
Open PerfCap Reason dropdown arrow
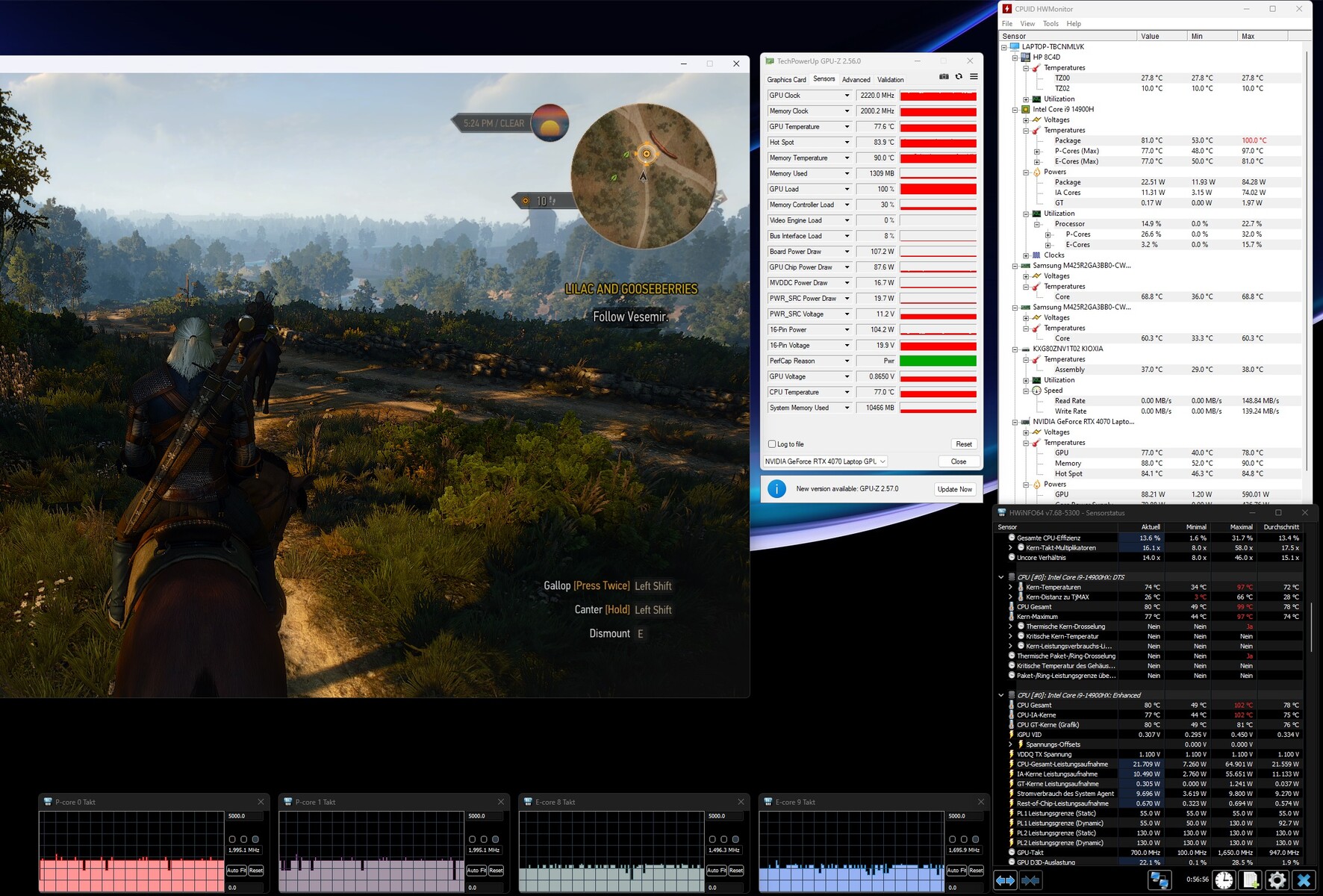847,361
